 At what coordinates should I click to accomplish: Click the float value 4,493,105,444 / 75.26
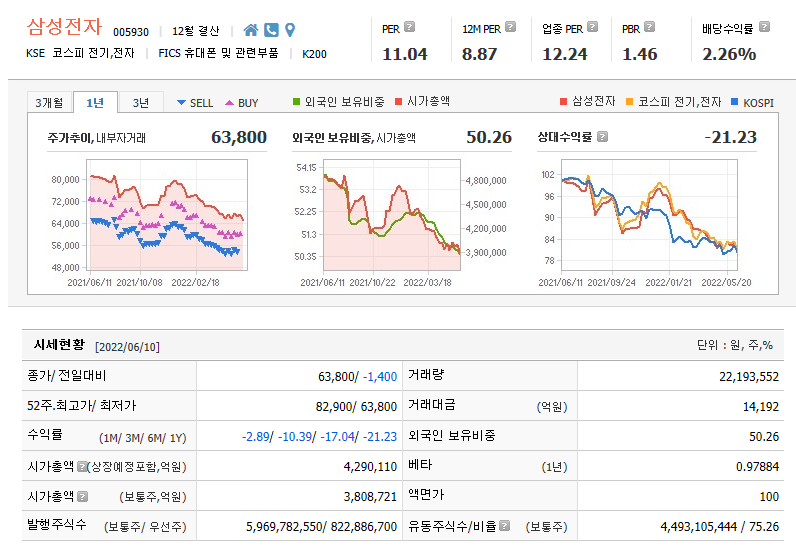point(719,527)
